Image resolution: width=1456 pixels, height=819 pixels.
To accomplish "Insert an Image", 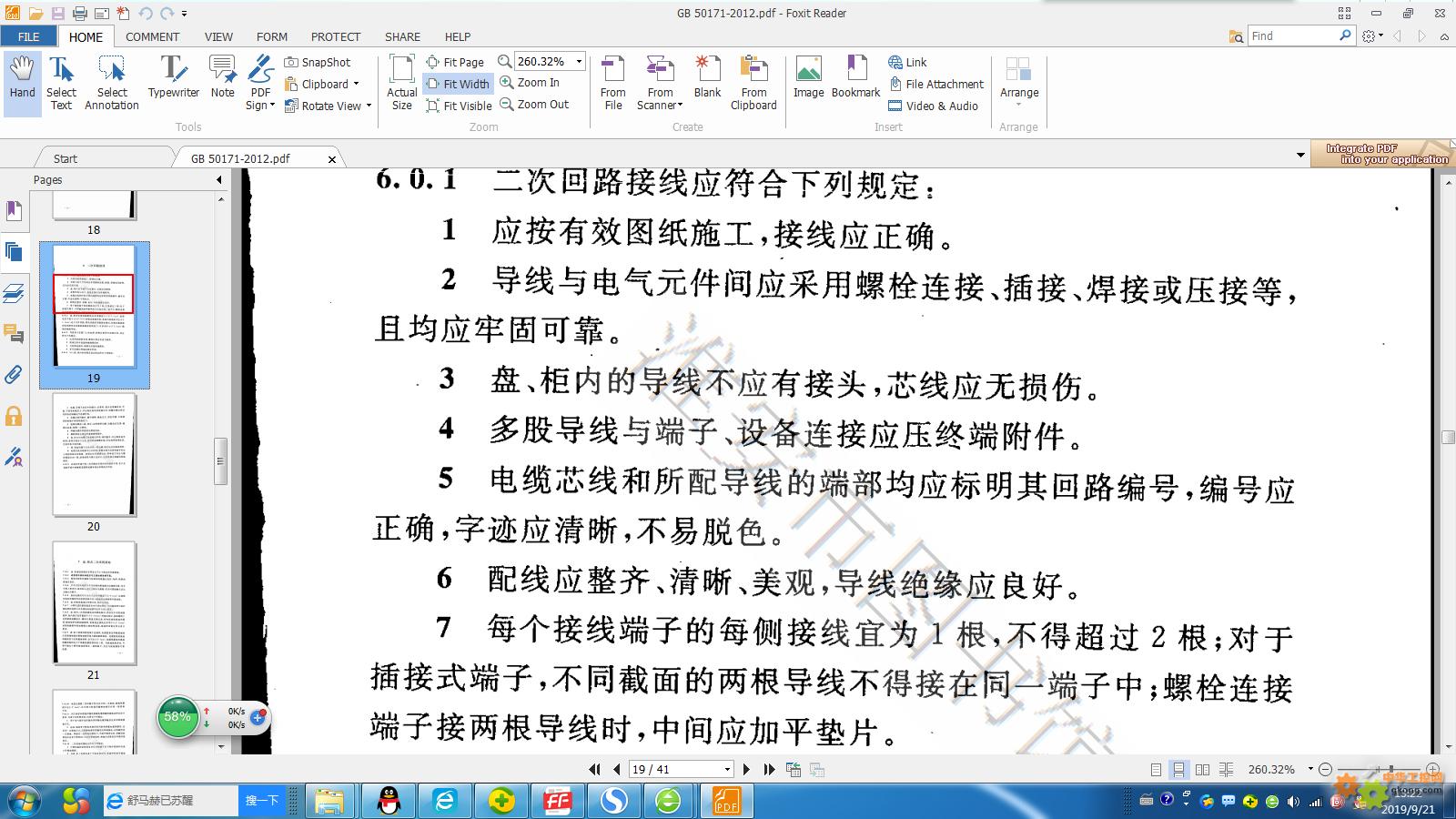I will 808,77.
